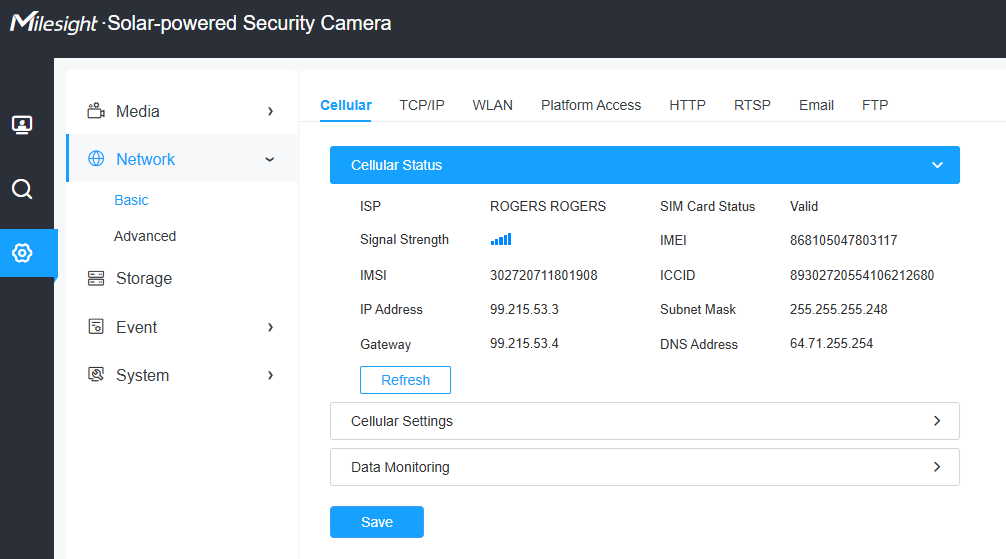This screenshot has height=559, width=1006.
Task: Open the live view monitor icon
Action: pyautogui.click(x=22, y=125)
